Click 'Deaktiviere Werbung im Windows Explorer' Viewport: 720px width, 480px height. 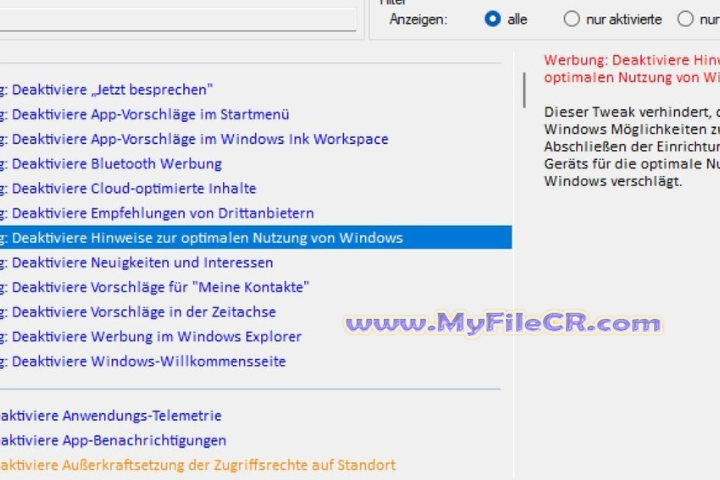coord(156,337)
